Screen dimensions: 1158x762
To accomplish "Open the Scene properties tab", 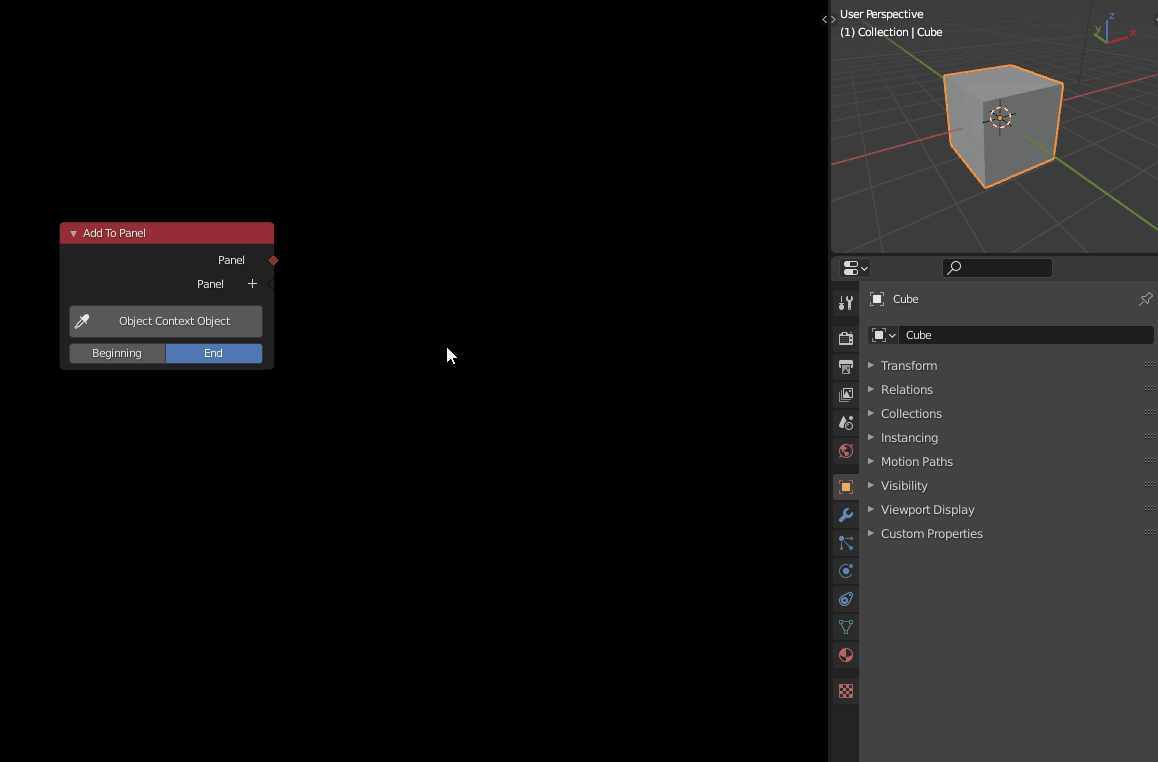I will 845,422.
